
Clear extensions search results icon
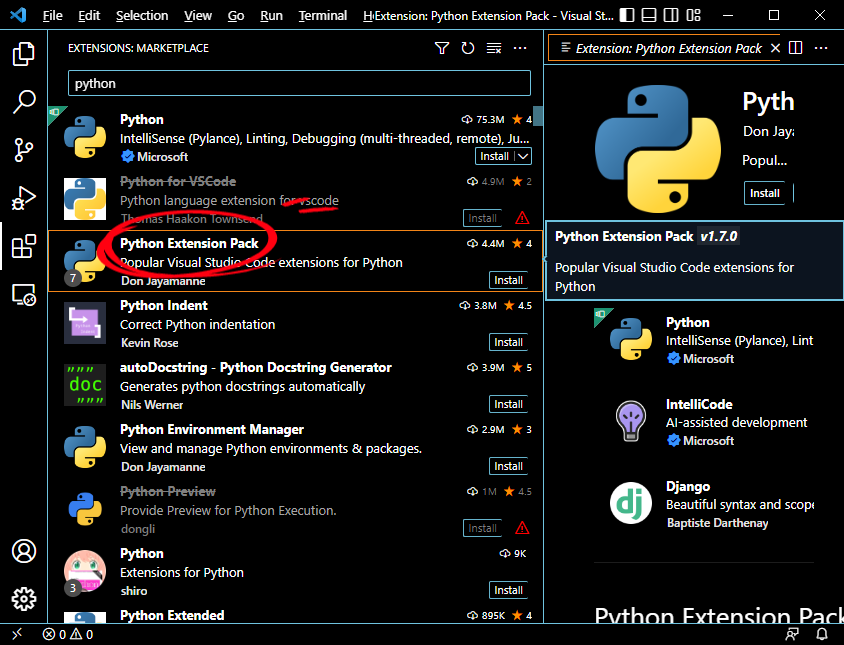click(x=494, y=48)
